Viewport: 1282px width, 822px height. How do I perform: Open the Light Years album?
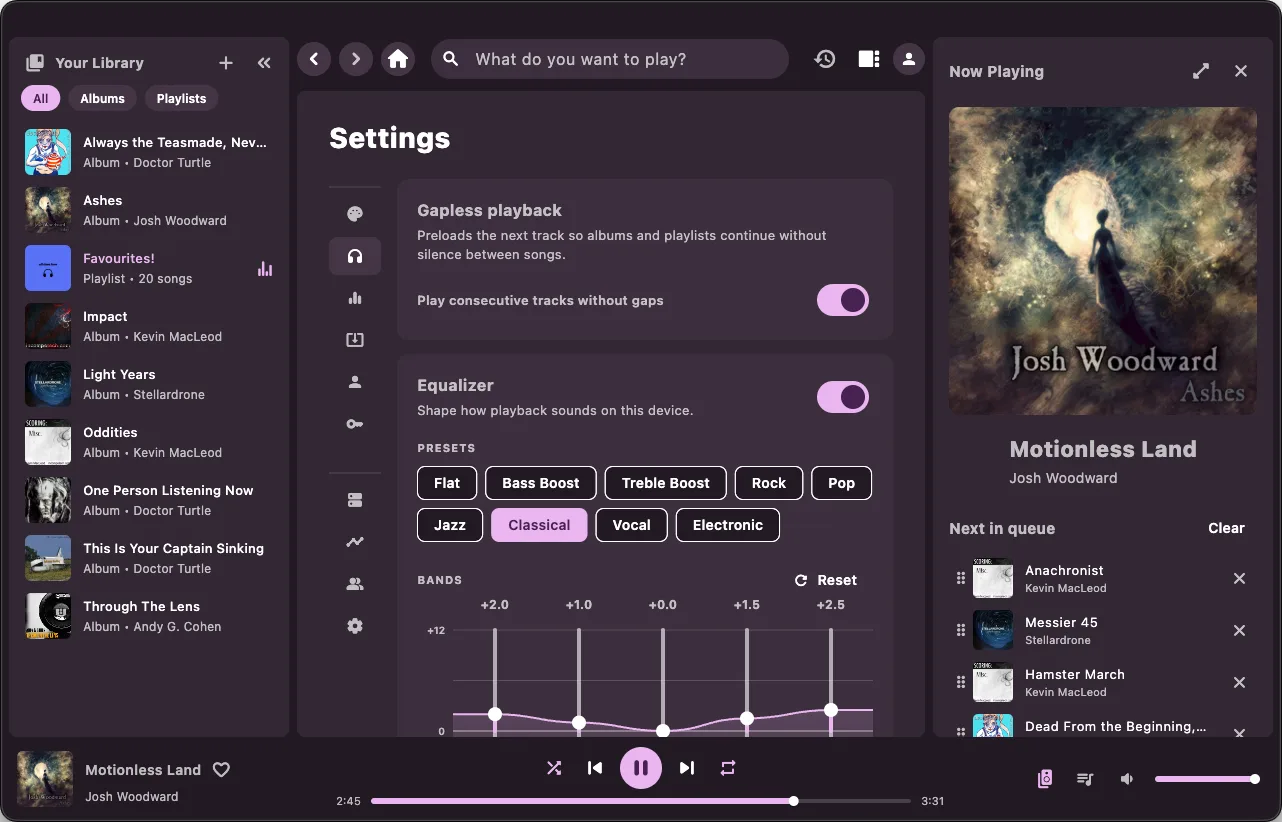pos(149,384)
